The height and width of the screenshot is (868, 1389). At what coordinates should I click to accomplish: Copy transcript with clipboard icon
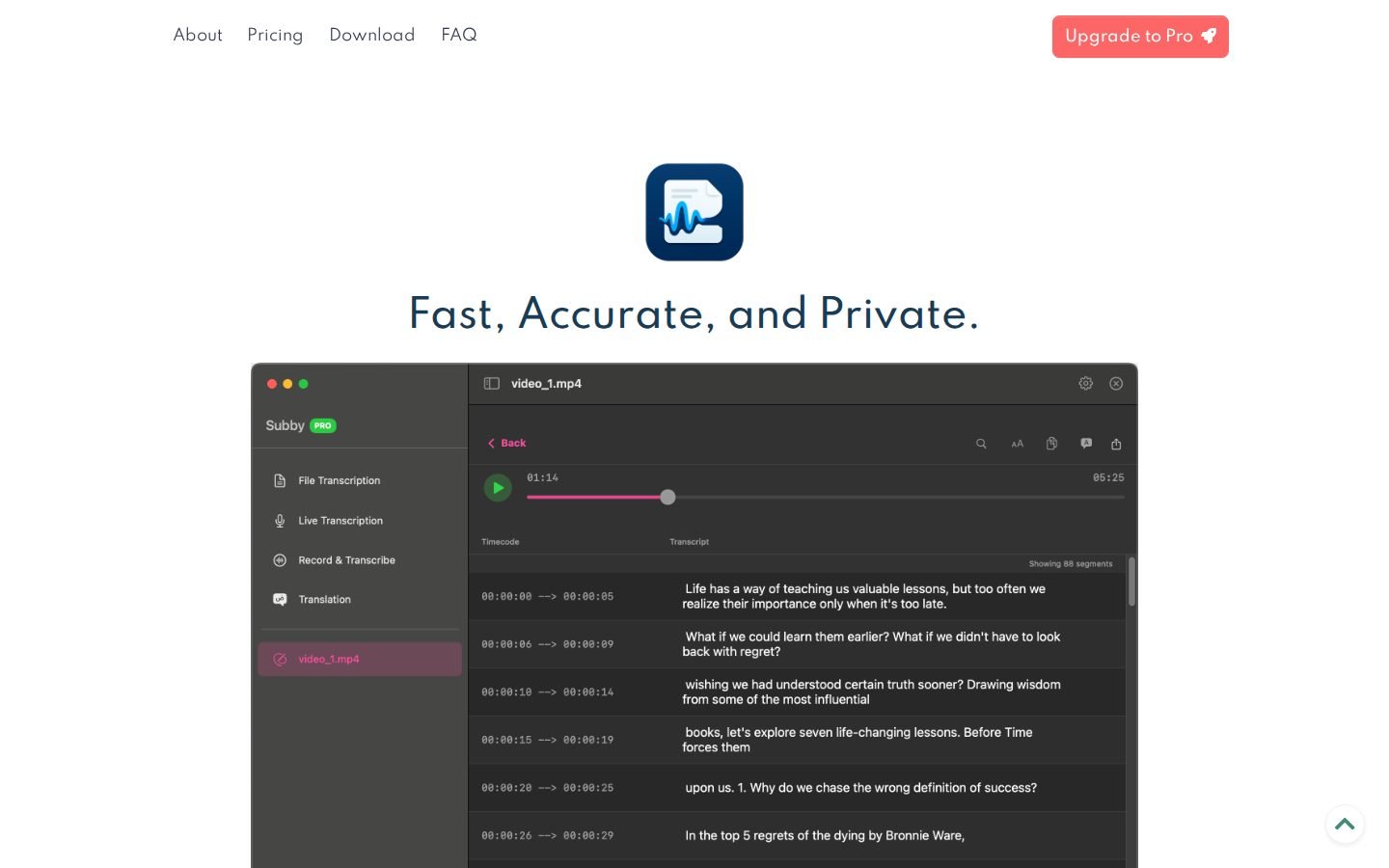click(x=1051, y=444)
